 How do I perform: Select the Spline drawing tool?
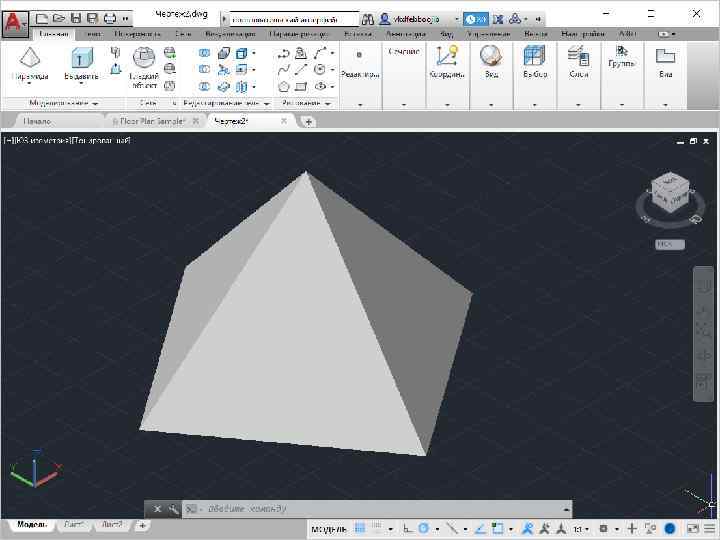point(283,70)
